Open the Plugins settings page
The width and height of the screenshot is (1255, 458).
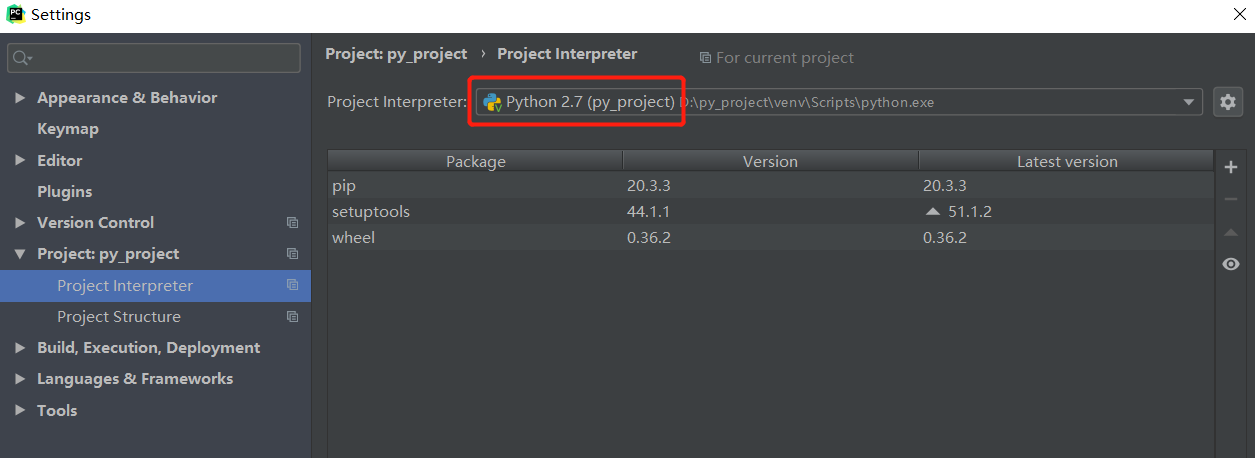64,192
